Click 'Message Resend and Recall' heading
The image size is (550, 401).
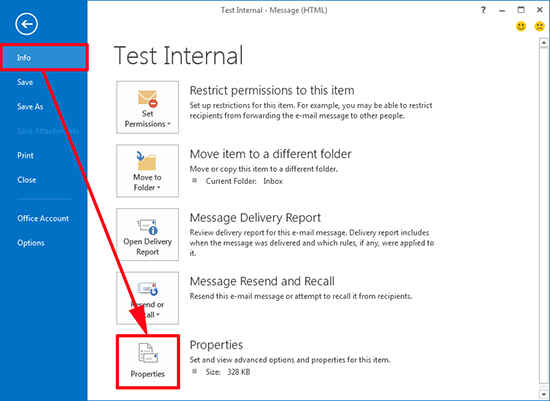coord(262,281)
